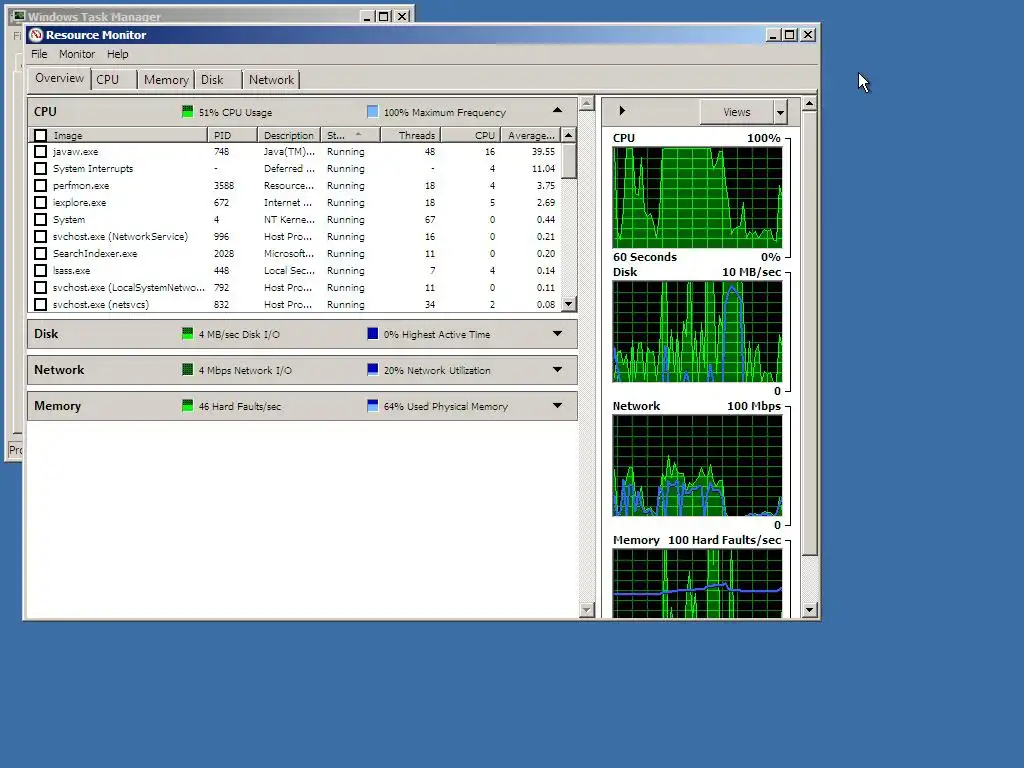Click the Memory hard faults graph
Screen dimensions: 1024x768
coord(697,583)
